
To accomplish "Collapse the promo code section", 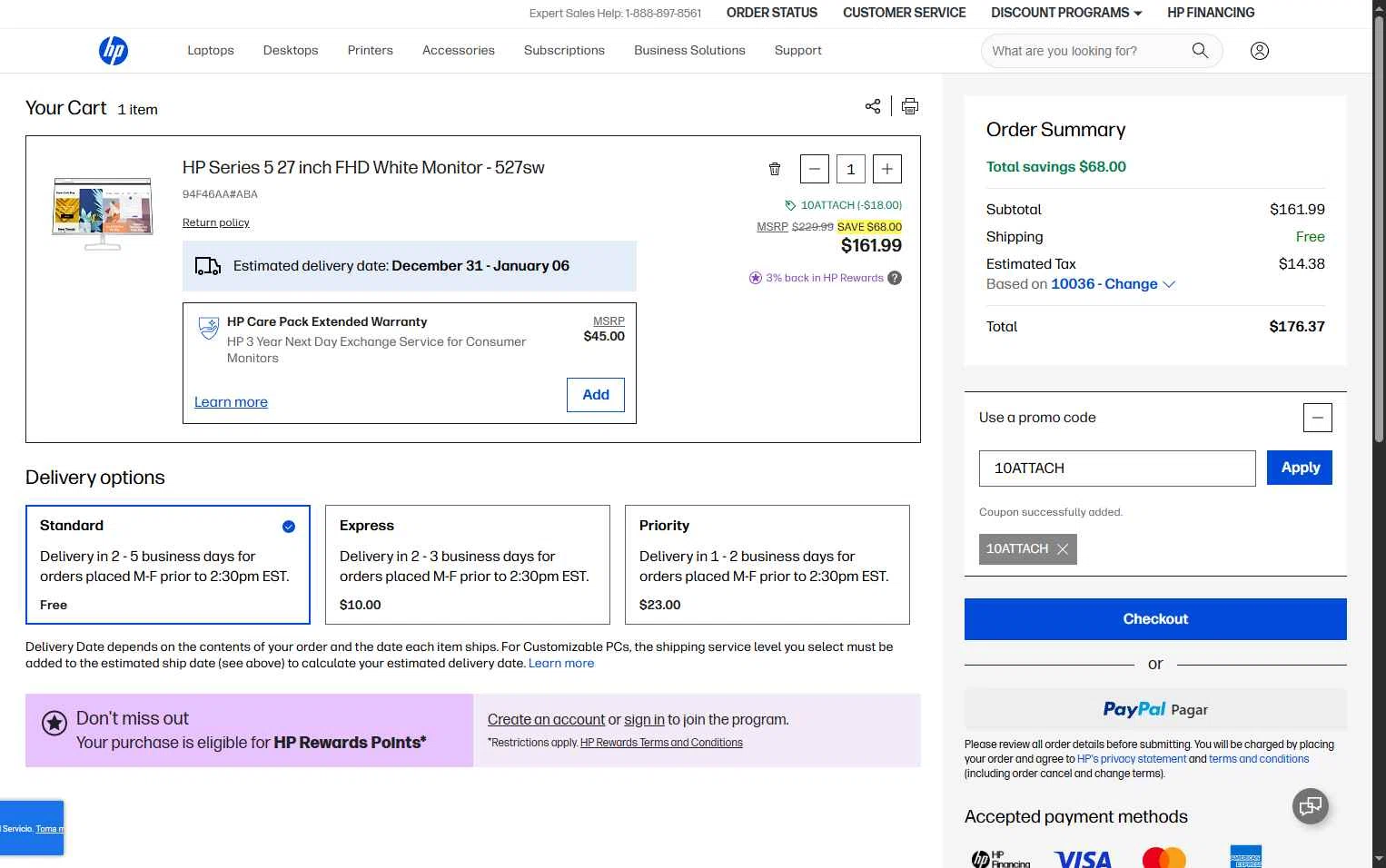I will (1318, 418).
